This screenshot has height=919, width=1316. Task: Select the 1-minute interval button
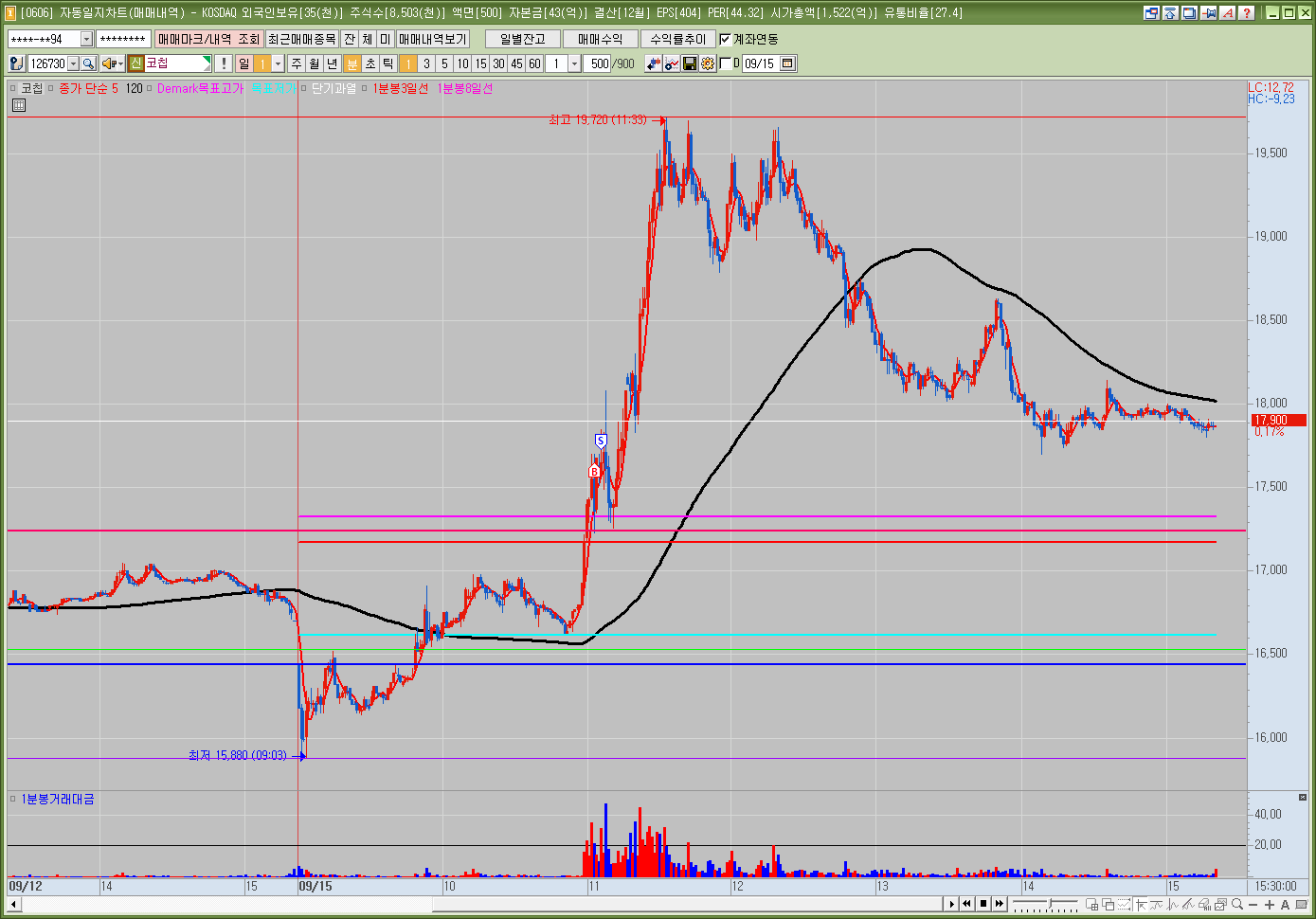click(408, 63)
